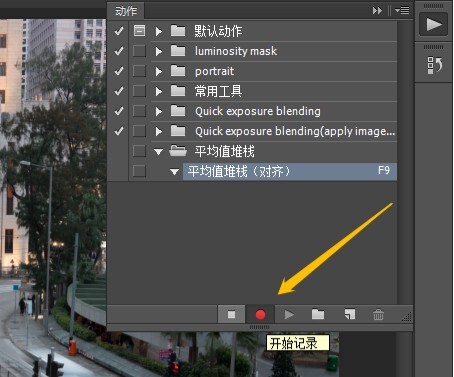The height and width of the screenshot is (377, 454).
Task: Create a new action icon
Action: pos(350,314)
